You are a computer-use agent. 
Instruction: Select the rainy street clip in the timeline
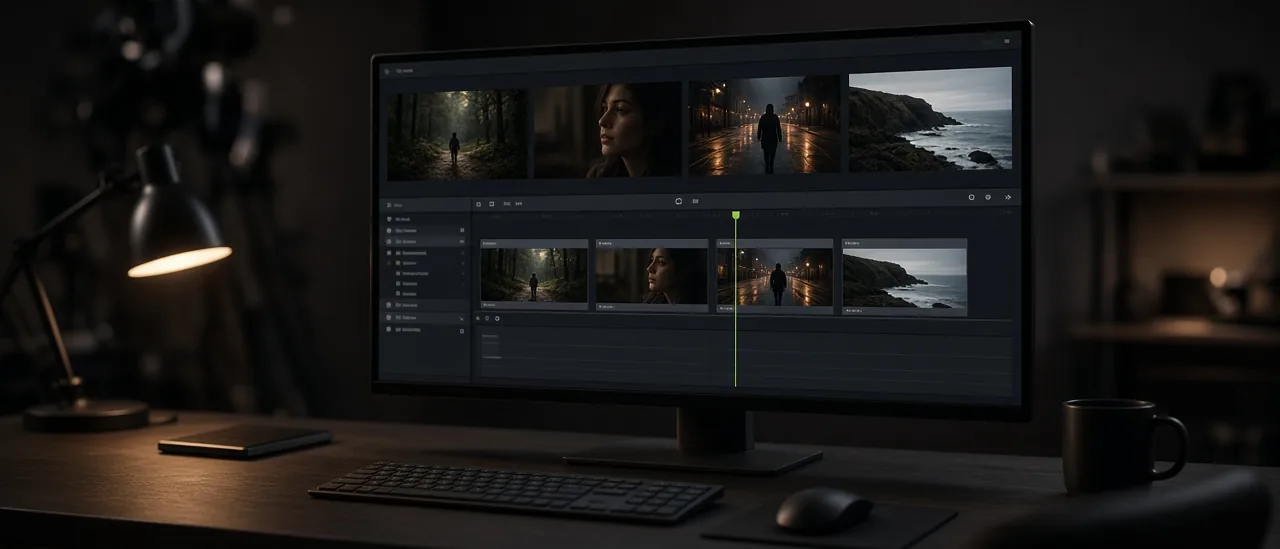[x=775, y=276]
